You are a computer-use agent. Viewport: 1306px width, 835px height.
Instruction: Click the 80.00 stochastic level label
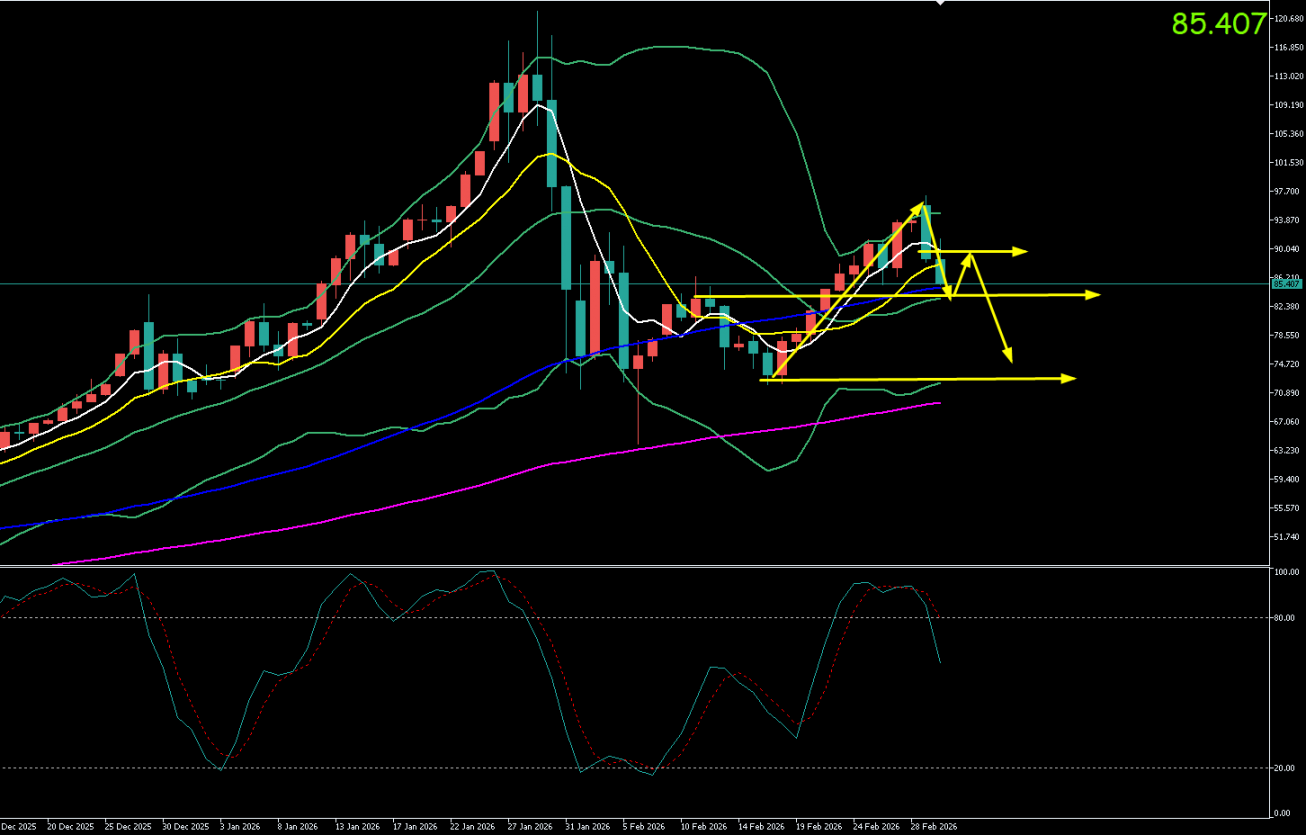pos(1285,618)
